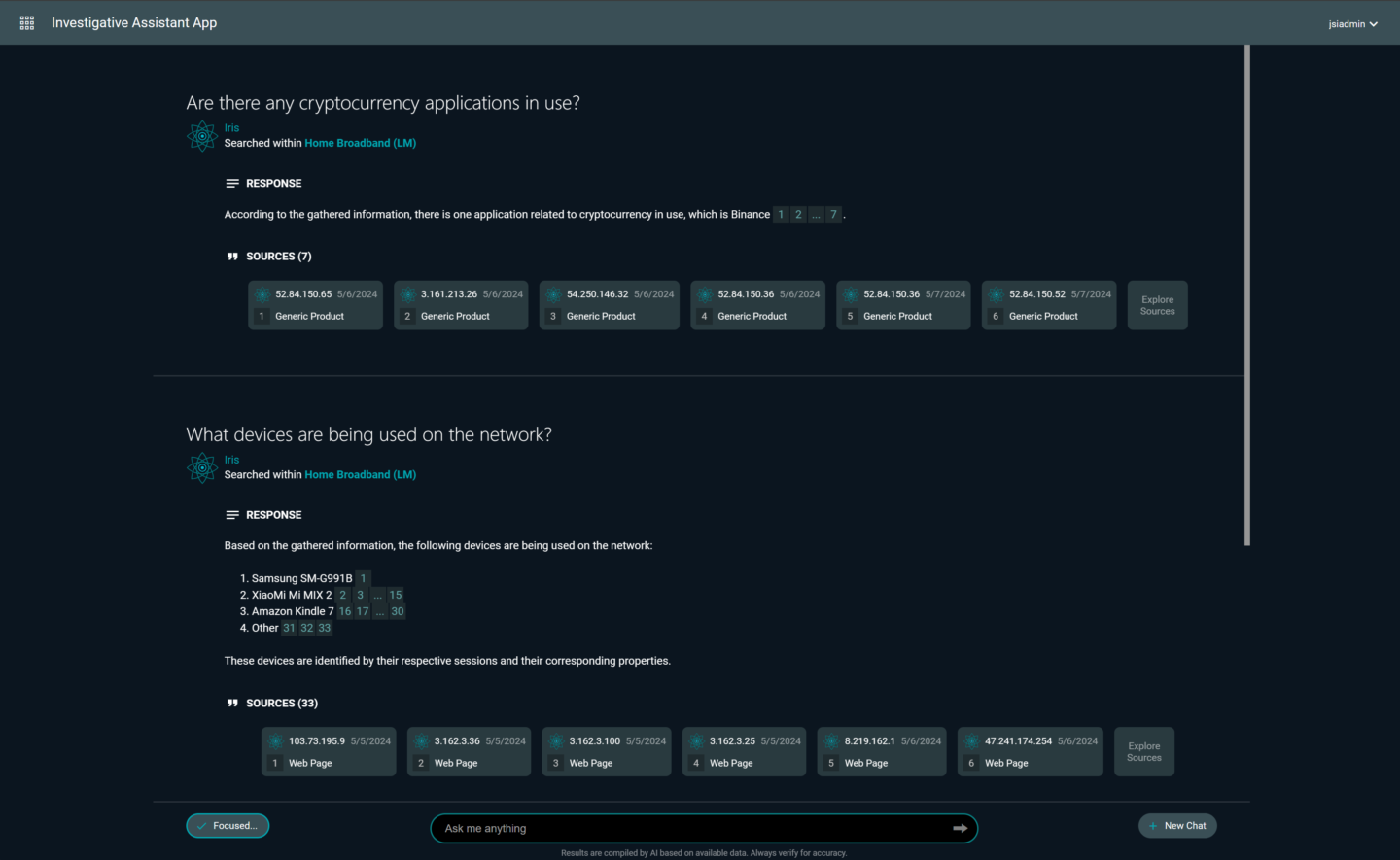Expand hidden Amazon Kindle 7 citations via the ellipsis
Screen dimensions: 1400x860
coord(380,611)
